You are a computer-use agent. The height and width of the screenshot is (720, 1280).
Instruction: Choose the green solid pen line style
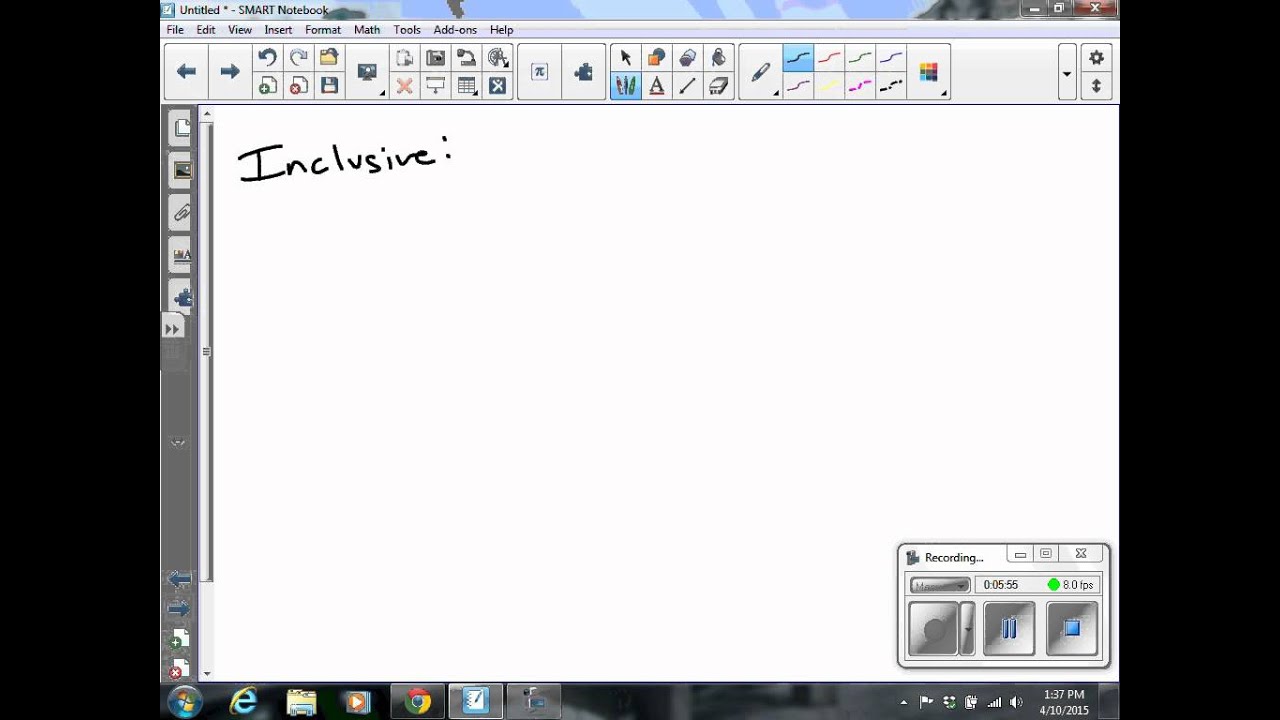pyautogui.click(x=860, y=58)
